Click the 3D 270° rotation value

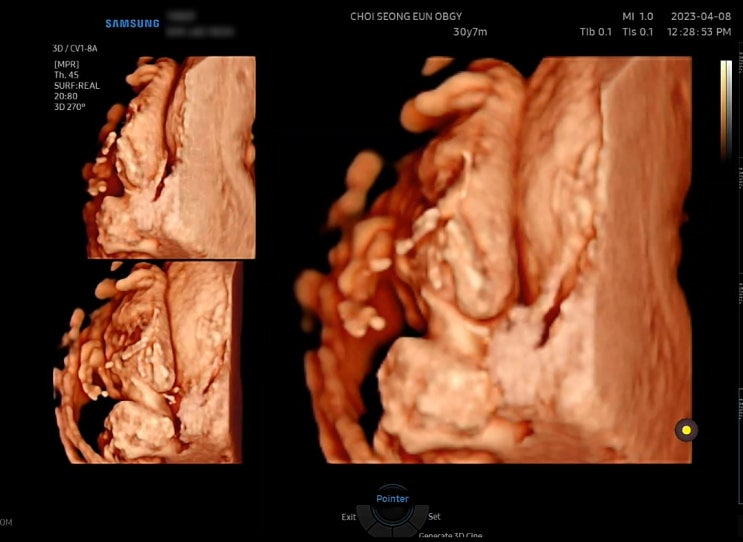coord(70,107)
